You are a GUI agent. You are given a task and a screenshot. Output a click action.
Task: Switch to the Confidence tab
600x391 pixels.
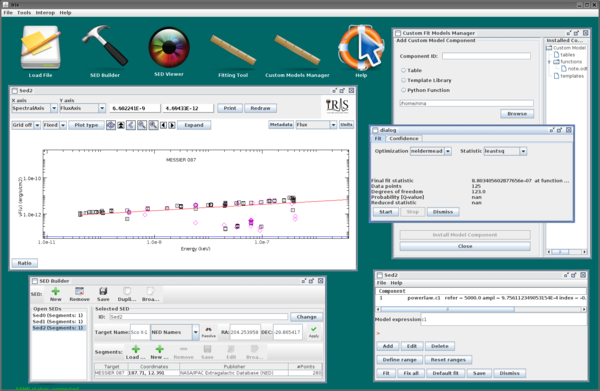tap(404, 138)
